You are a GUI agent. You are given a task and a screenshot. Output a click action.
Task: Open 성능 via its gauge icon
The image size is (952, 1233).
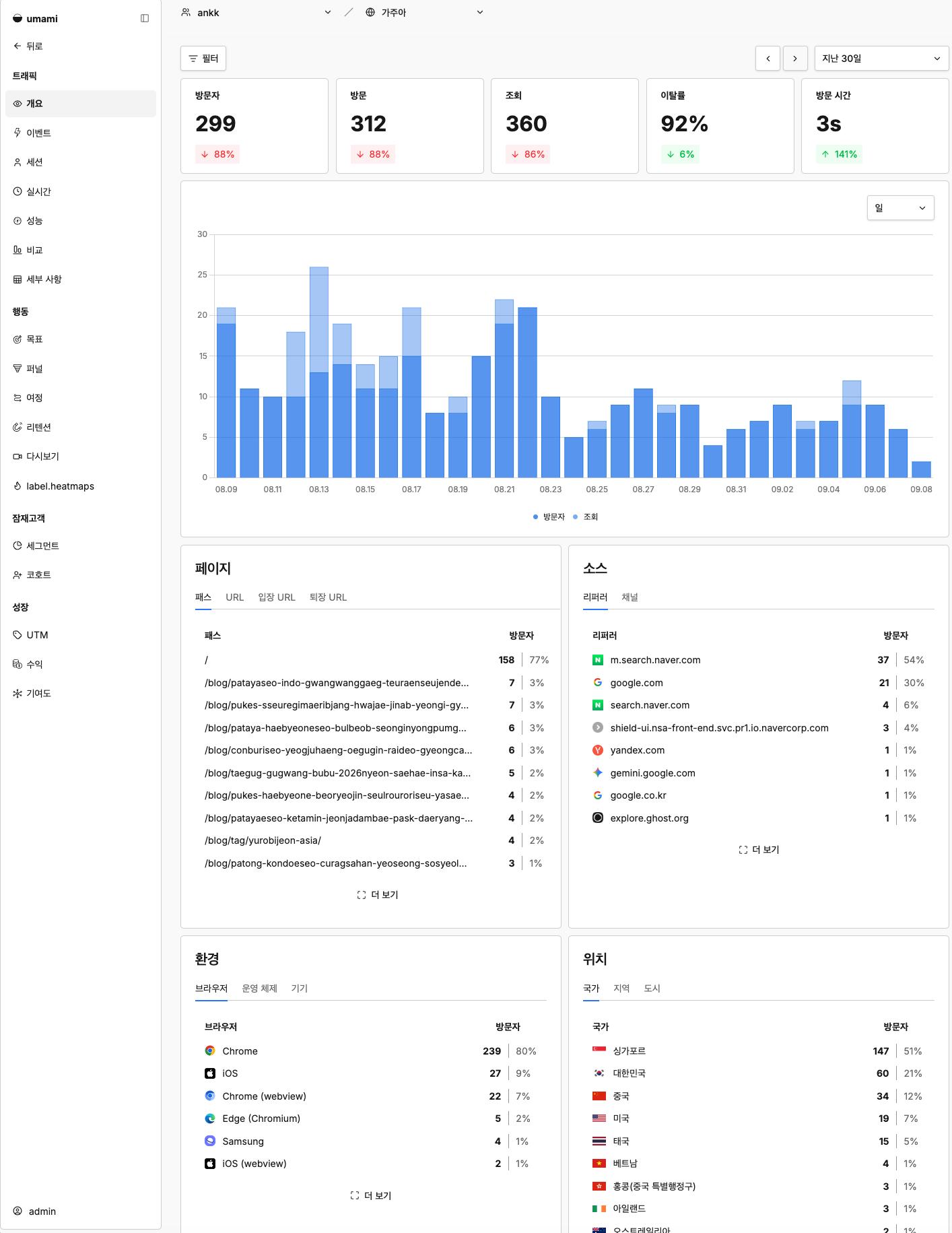pos(18,221)
